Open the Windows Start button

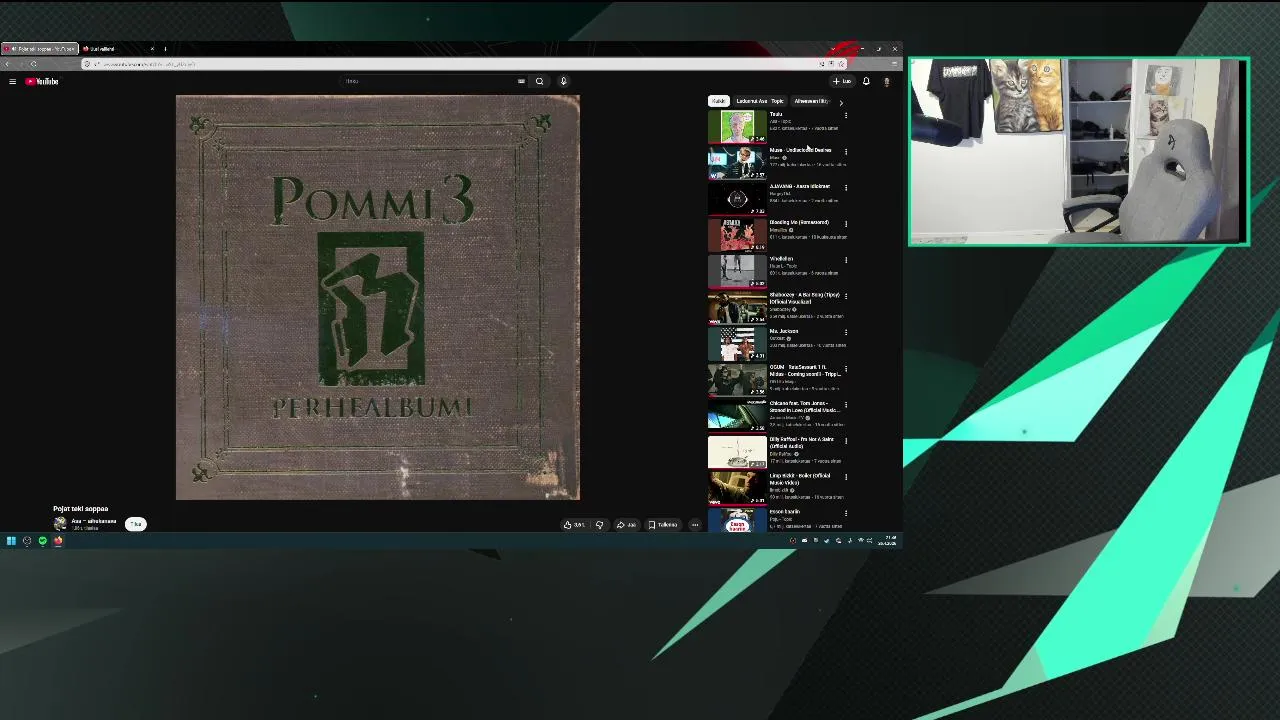click(11, 541)
